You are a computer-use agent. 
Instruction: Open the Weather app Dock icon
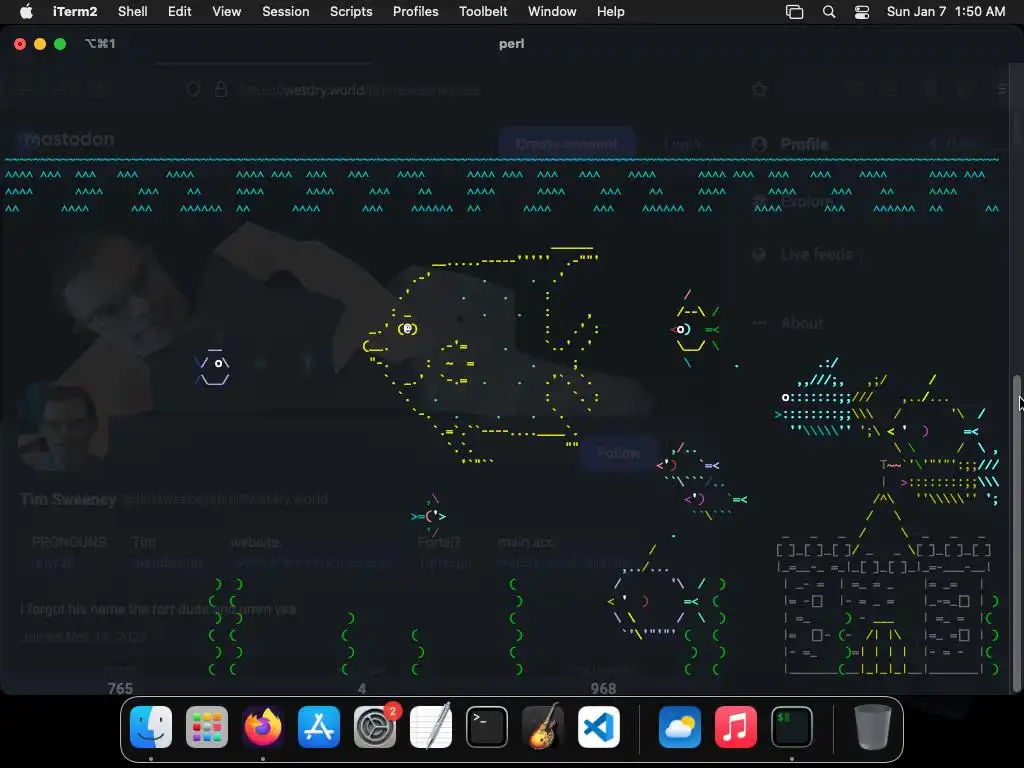click(680, 727)
